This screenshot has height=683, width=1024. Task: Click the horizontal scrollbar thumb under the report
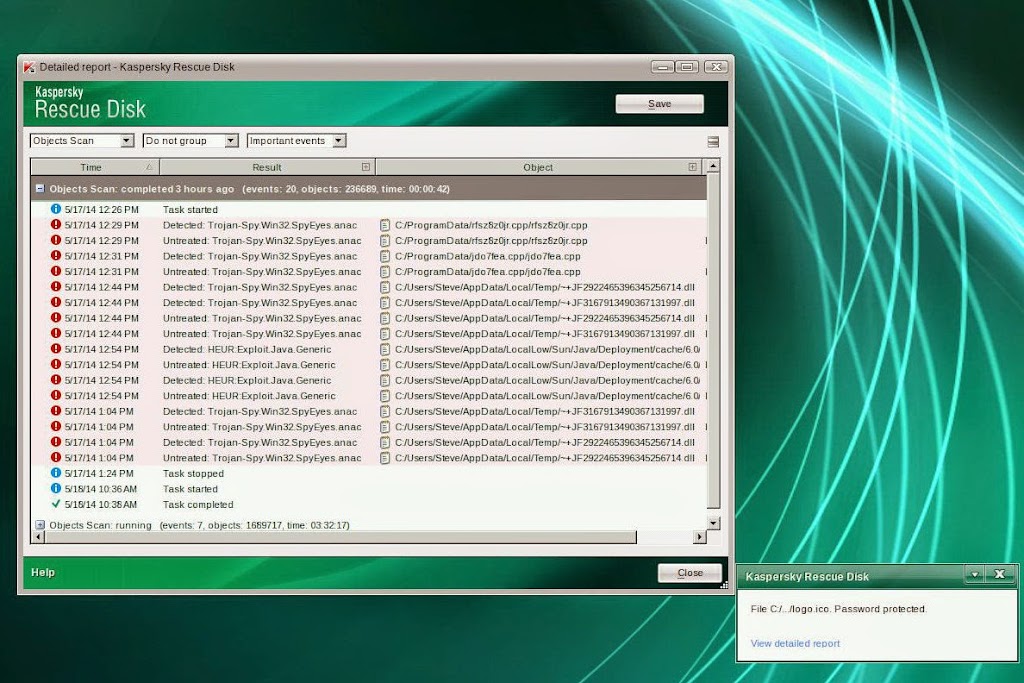tap(340, 537)
